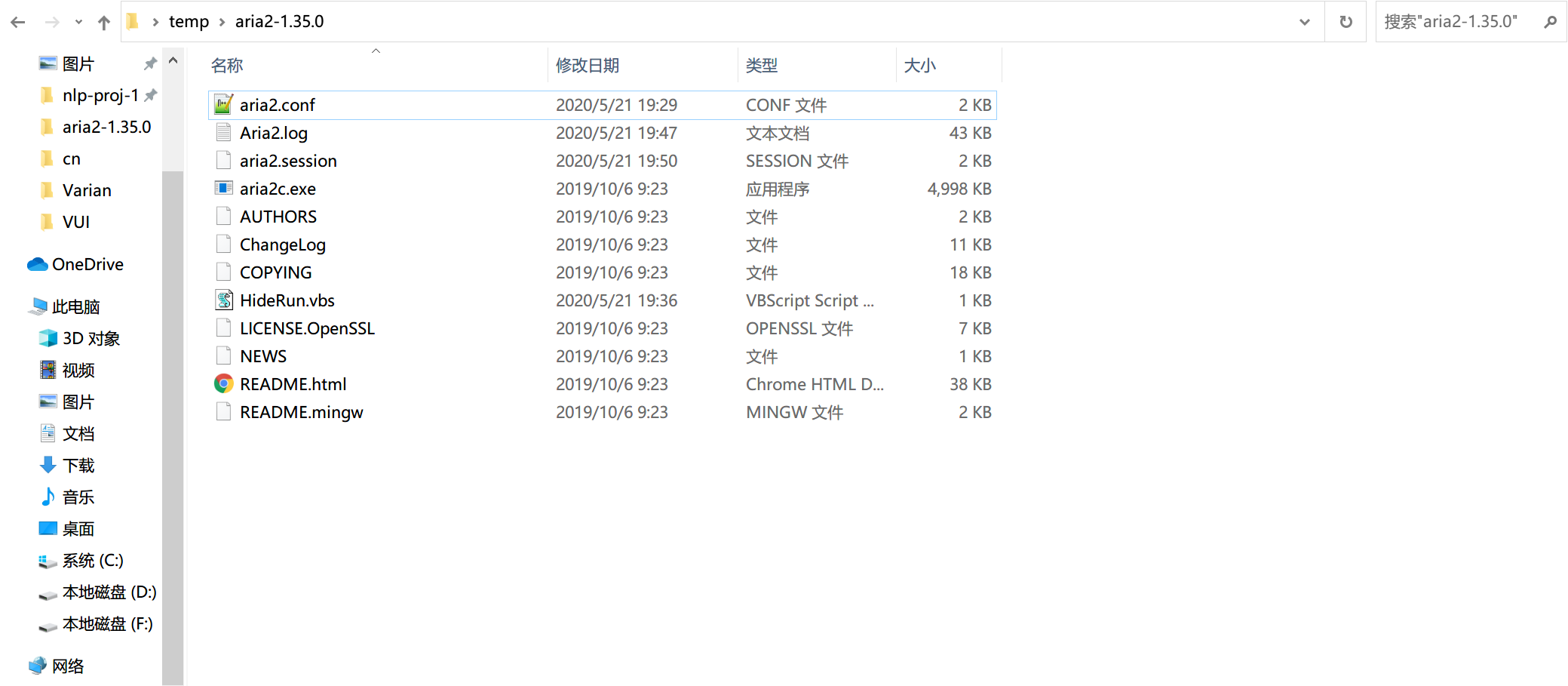Click the README.html file name
1568x686 pixels.
click(x=293, y=384)
